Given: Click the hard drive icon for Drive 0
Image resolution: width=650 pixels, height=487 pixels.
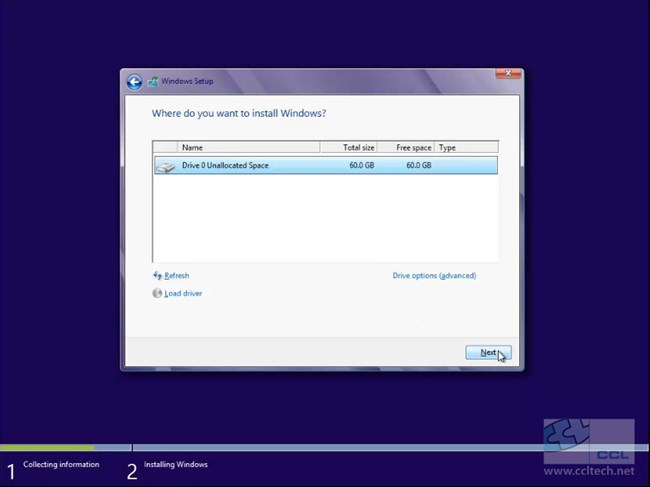Looking at the screenshot, I should pyautogui.click(x=165, y=166).
